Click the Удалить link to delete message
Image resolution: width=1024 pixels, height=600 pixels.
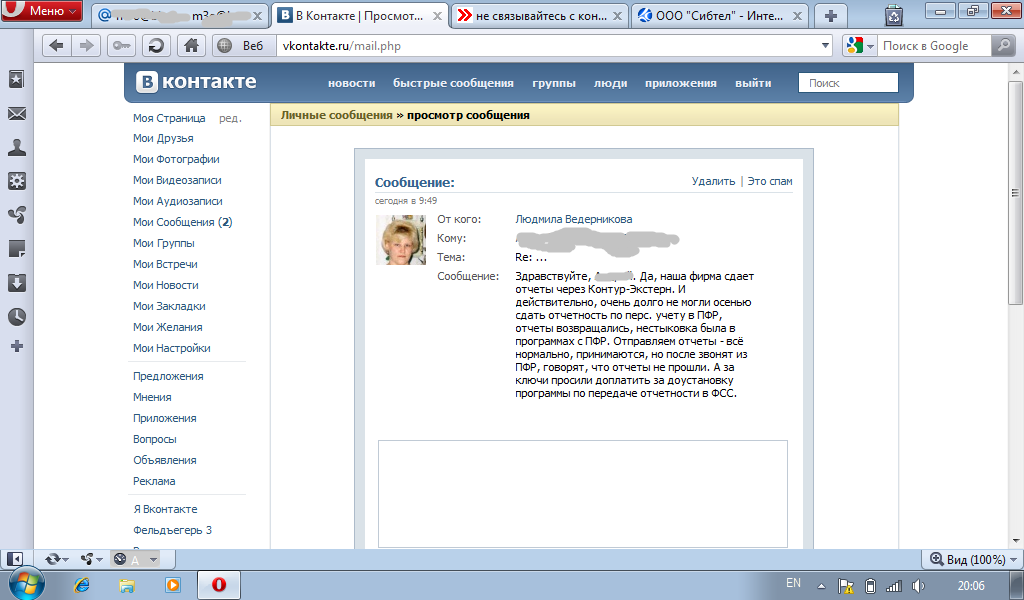(x=713, y=181)
